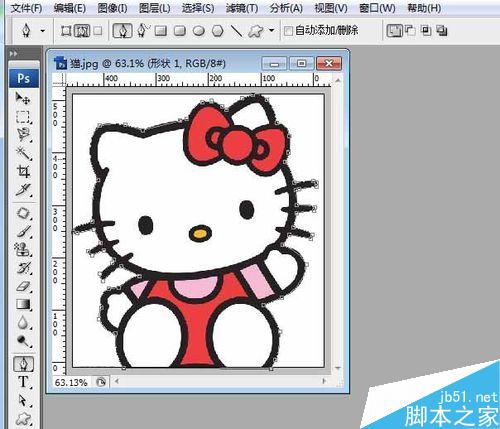Screen dimensions: 500x429
Task: Select the Custom Shape tool in toolbox
Action: (23, 418)
